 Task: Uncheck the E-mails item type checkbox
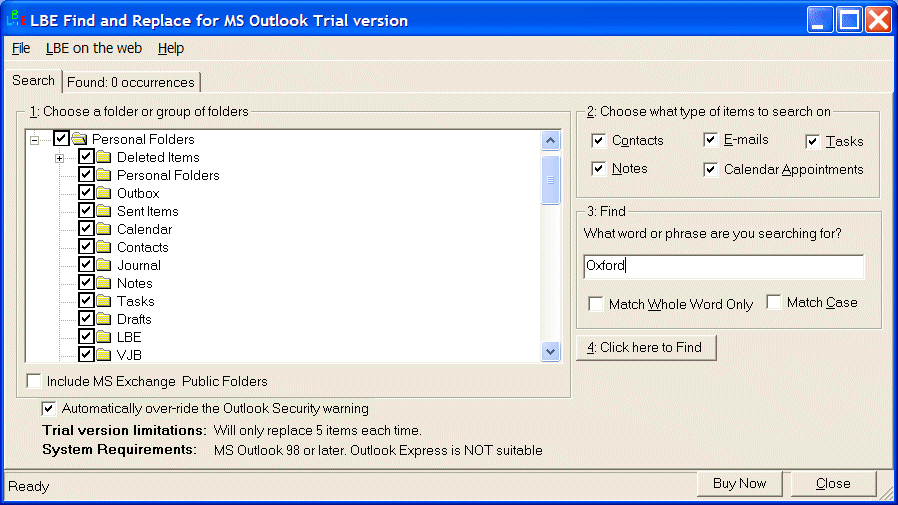coord(711,140)
